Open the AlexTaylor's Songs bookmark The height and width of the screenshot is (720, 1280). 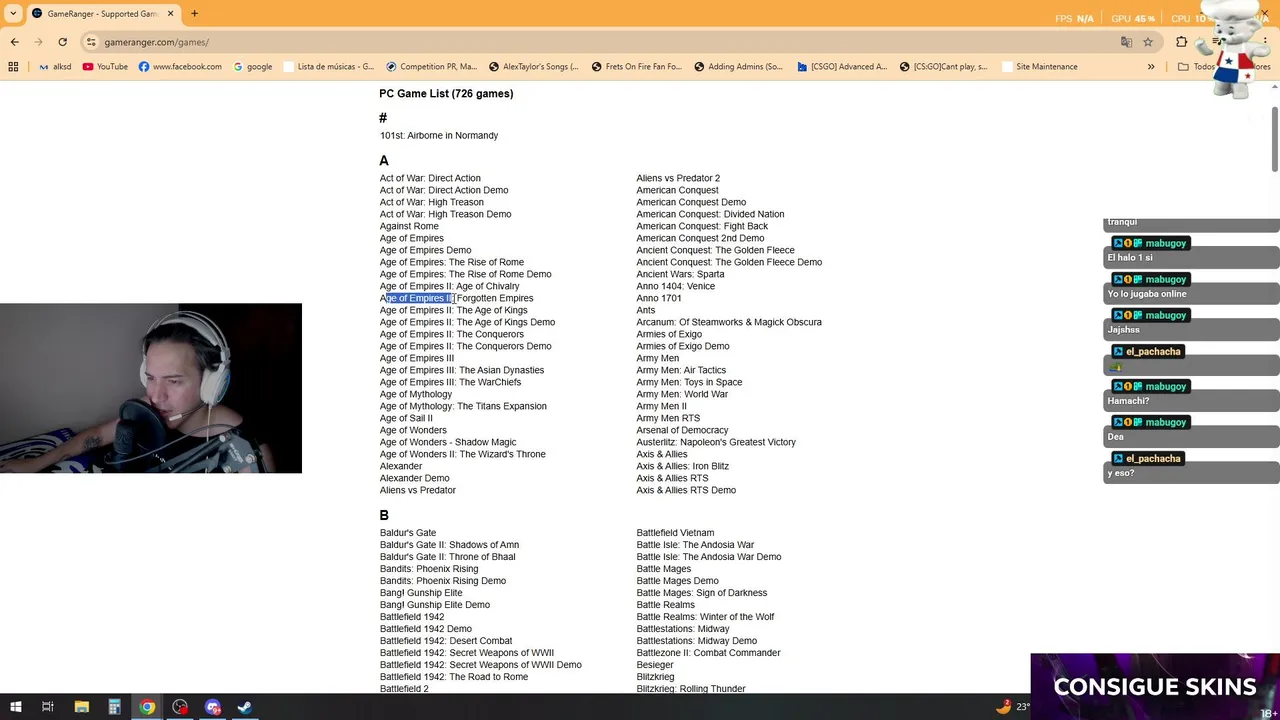click(534, 67)
